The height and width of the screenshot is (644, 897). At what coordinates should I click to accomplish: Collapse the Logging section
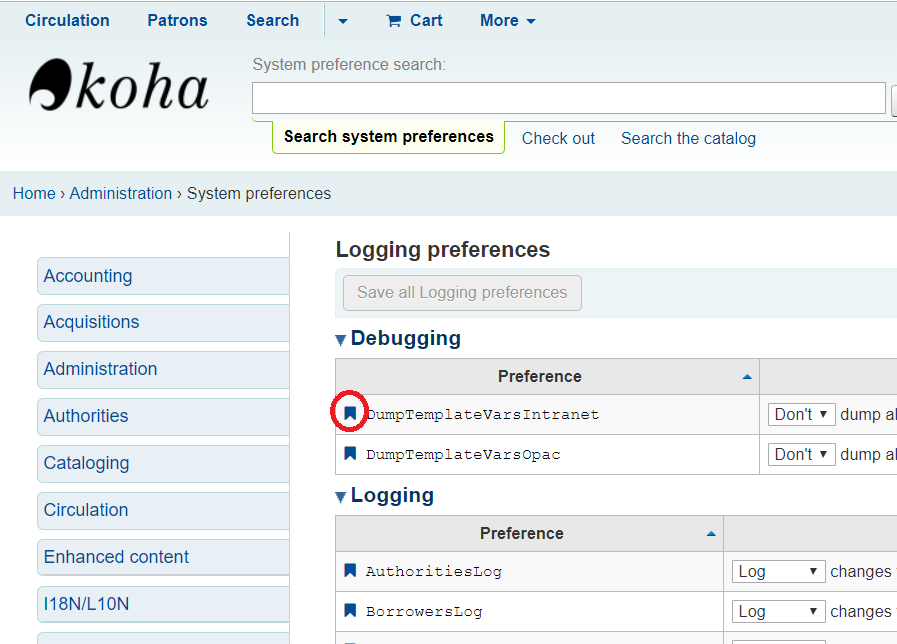pyautogui.click(x=341, y=497)
